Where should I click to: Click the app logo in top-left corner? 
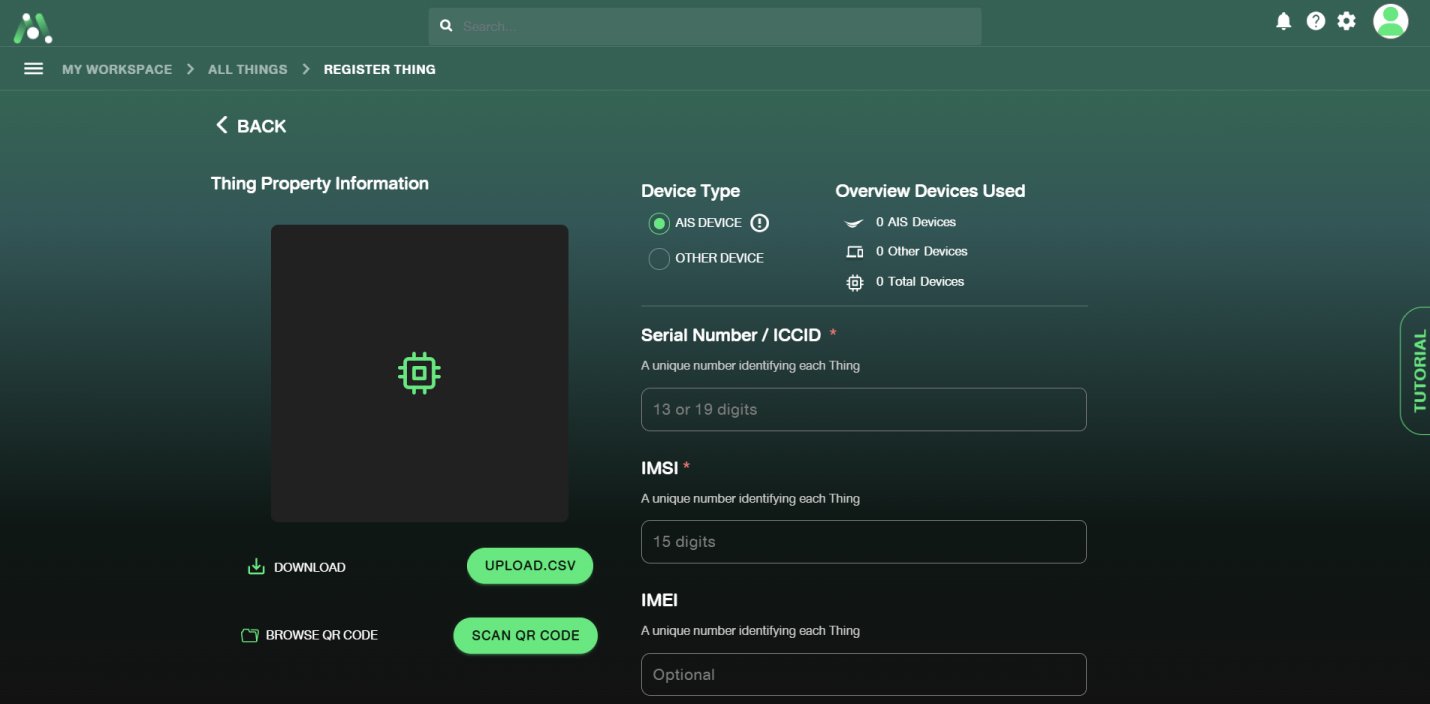pyautogui.click(x=32, y=26)
